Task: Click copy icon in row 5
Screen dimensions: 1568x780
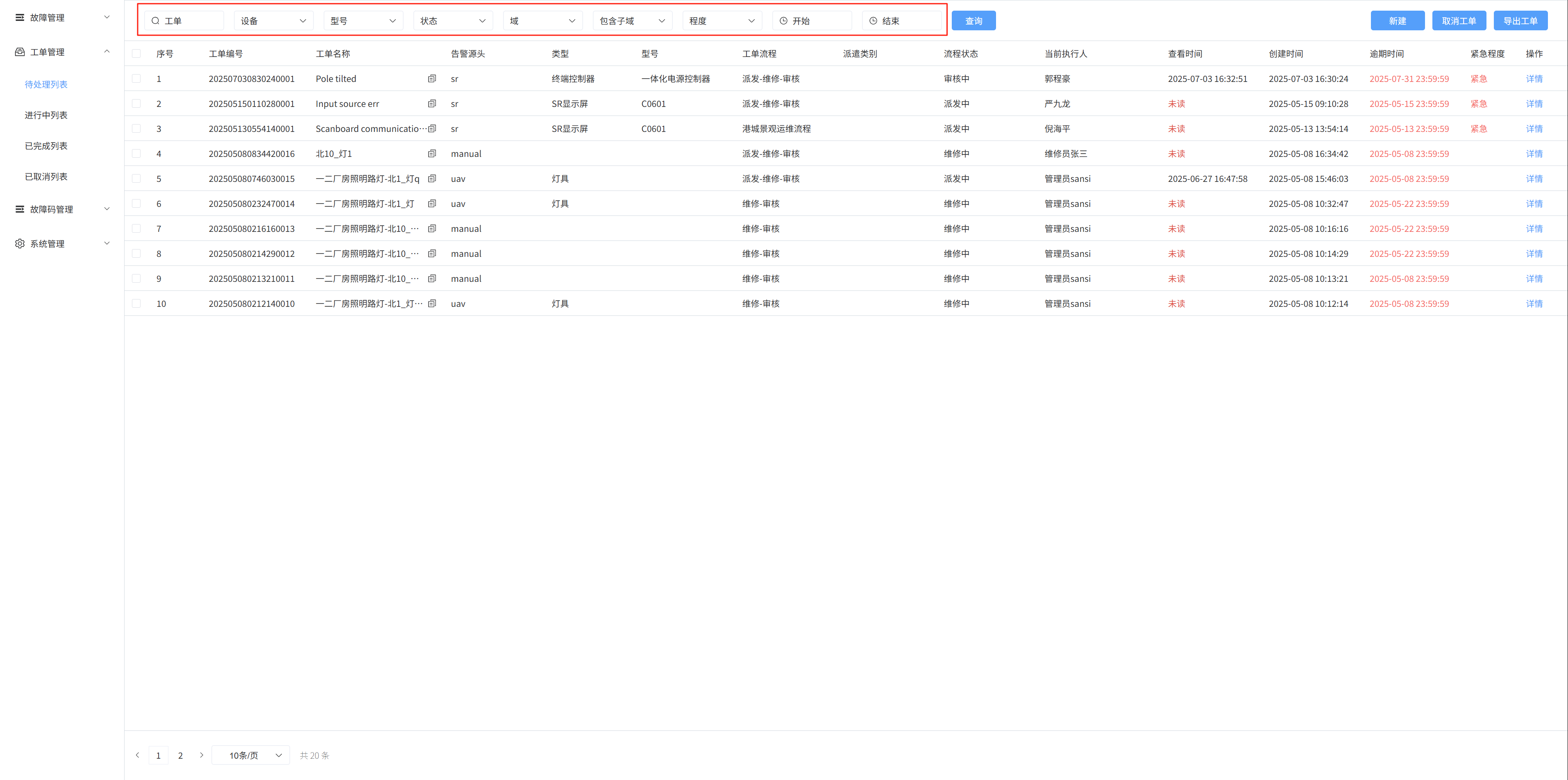Action: click(432, 178)
